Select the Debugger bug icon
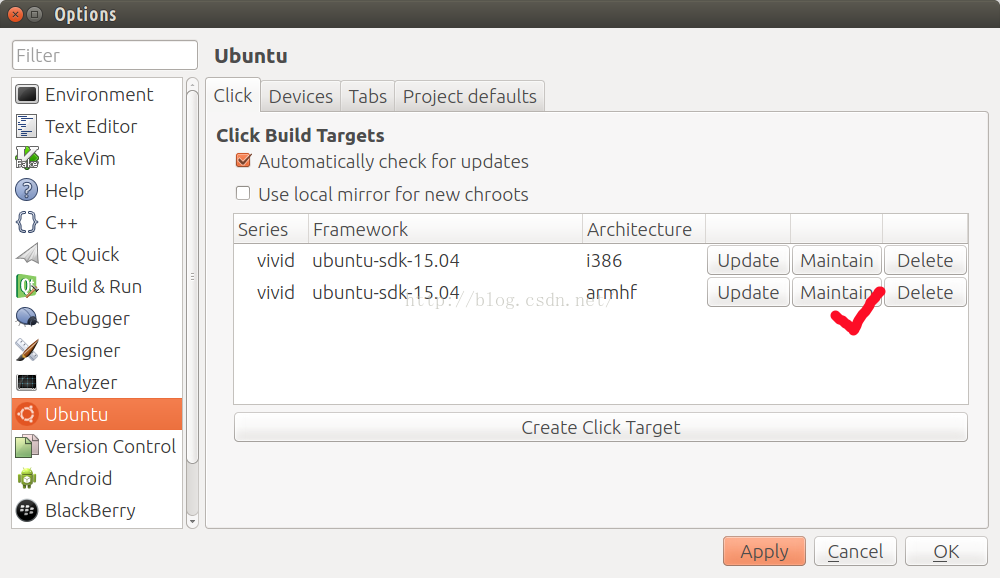 (27, 318)
